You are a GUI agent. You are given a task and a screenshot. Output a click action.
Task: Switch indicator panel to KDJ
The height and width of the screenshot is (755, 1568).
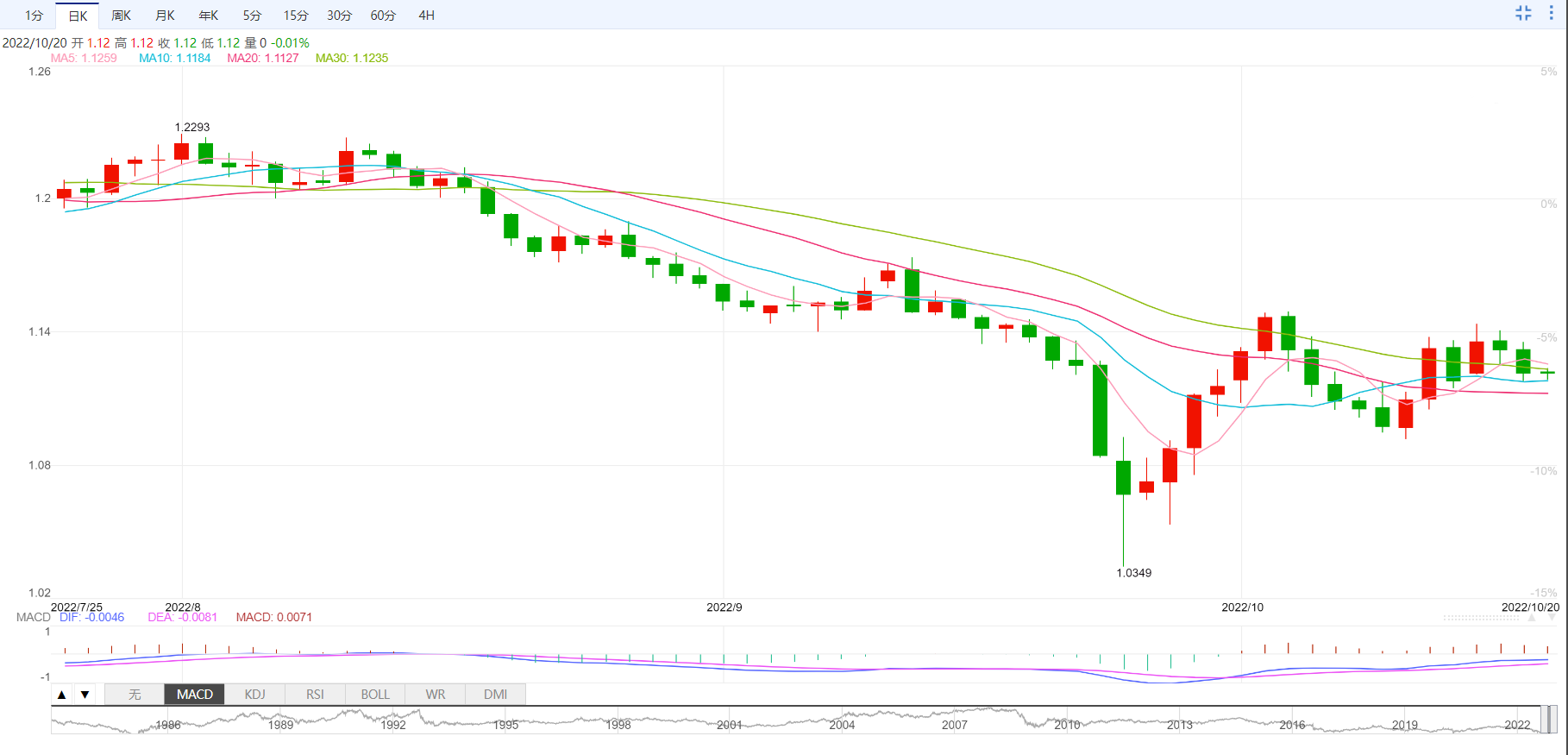click(x=255, y=695)
